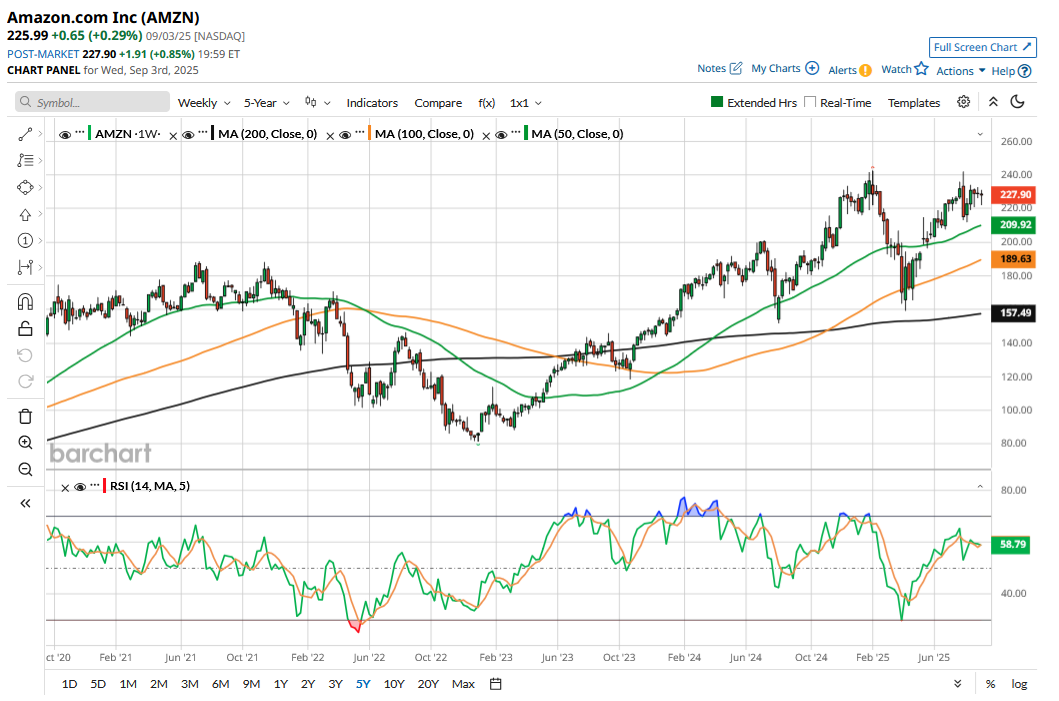The image size is (1059, 701).
Task: Collapse the price pane legend
Action: pos(980,134)
